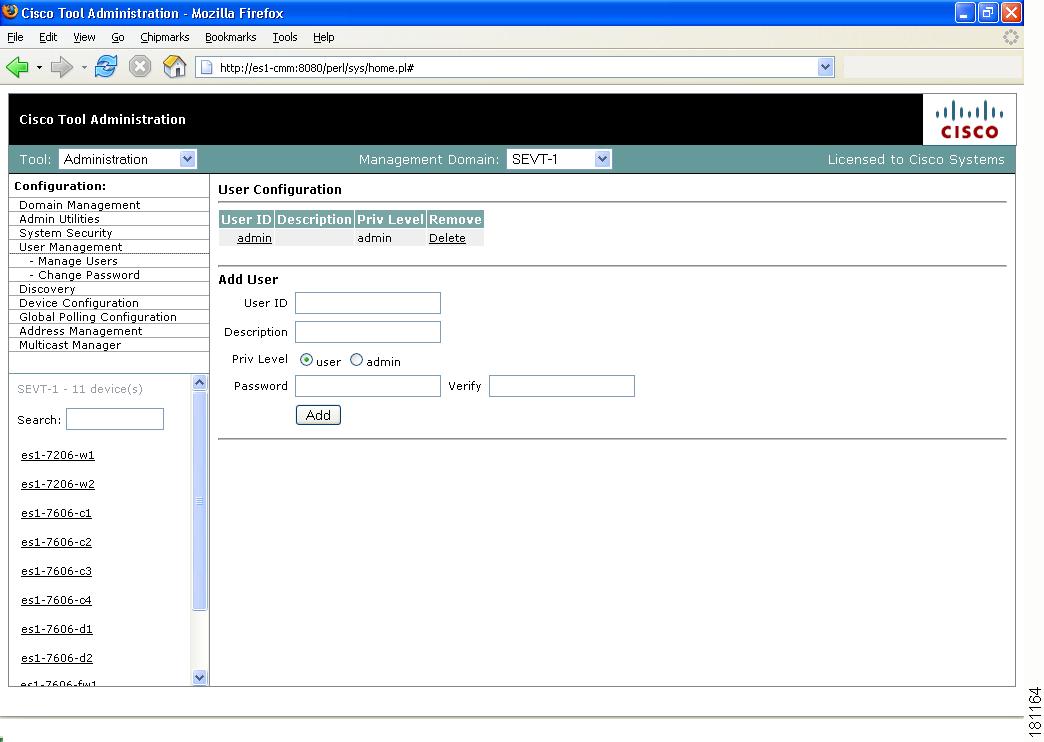The image size is (1044, 742).
Task: Open Discovery in Configuration list
Action: (47, 289)
